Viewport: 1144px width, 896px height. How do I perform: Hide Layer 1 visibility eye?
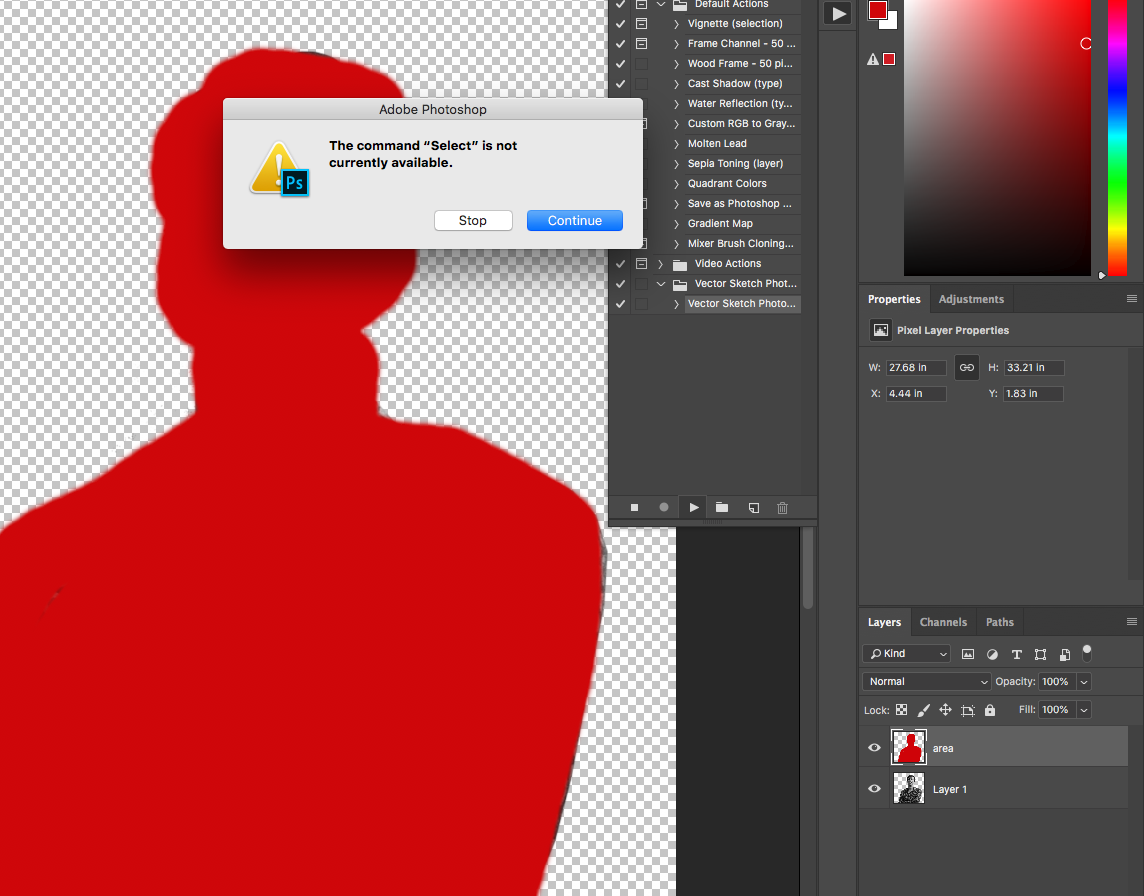tap(874, 789)
